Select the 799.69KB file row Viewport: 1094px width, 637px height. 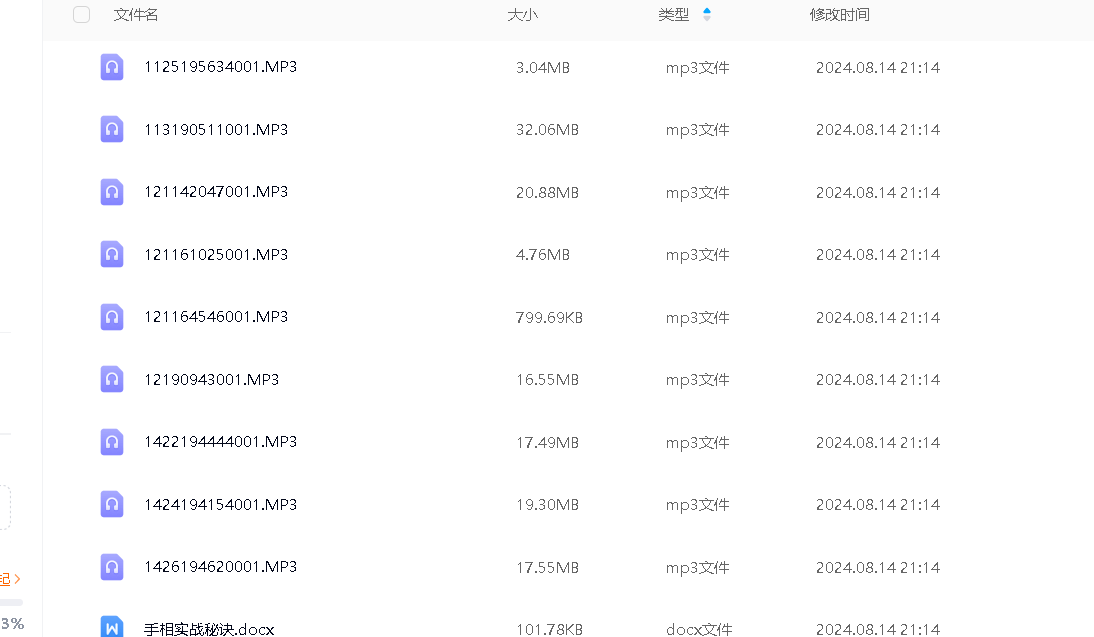pos(549,317)
